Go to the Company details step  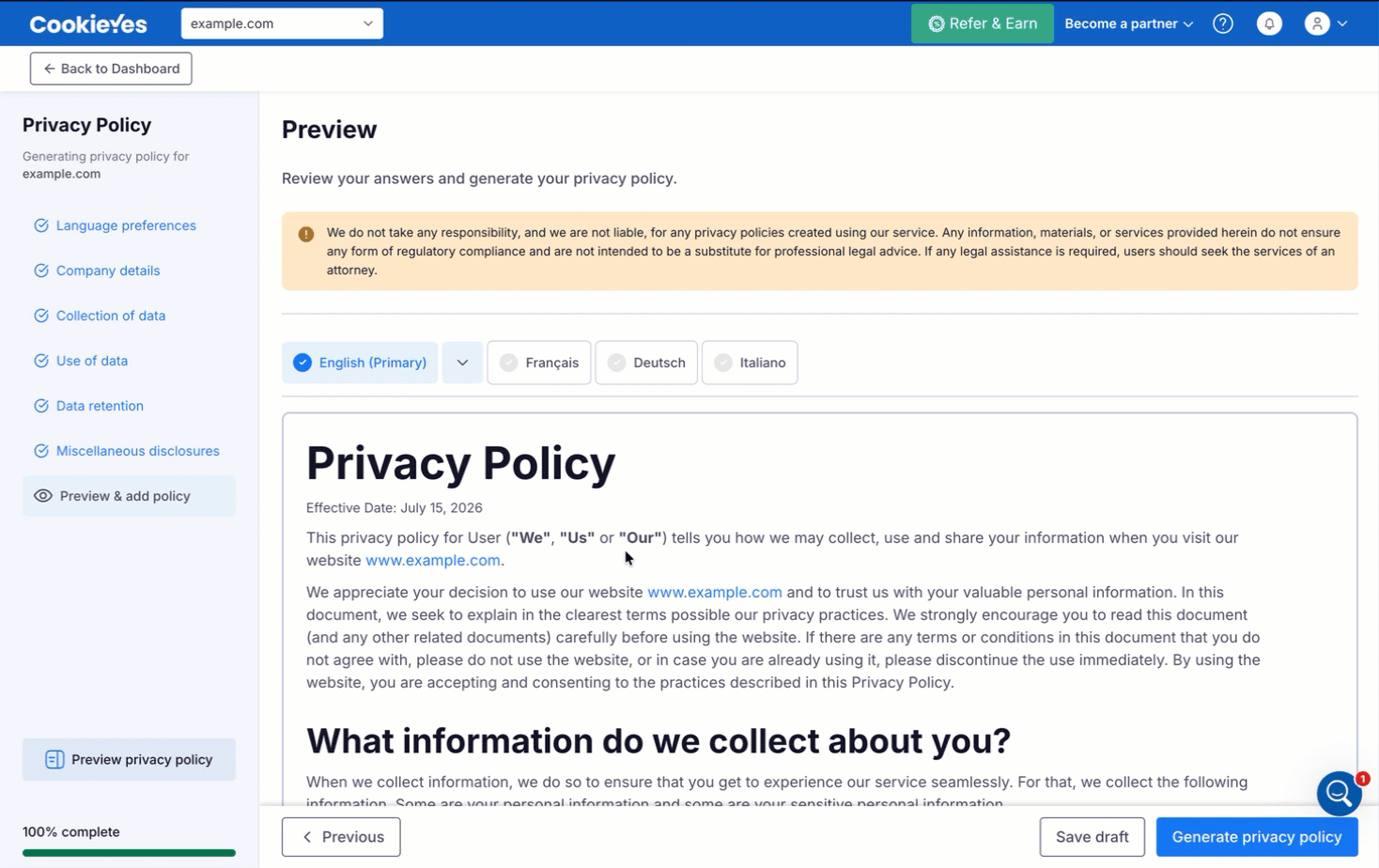pyautogui.click(x=108, y=271)
